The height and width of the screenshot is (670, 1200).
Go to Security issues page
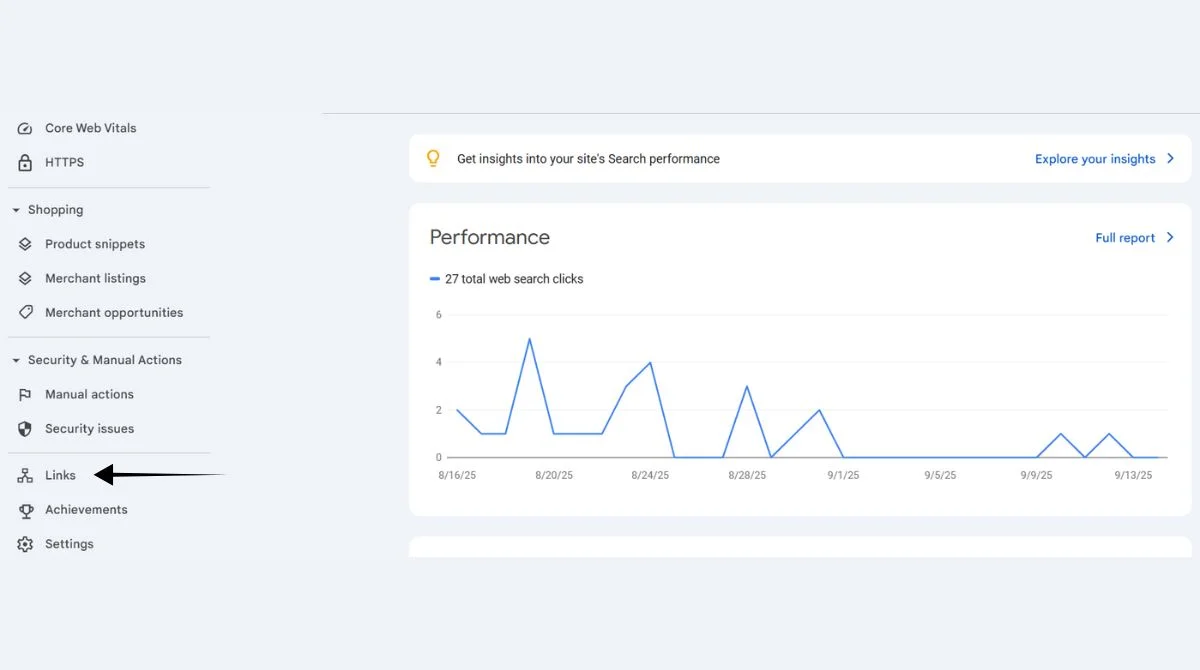click(x=89, y=428)
